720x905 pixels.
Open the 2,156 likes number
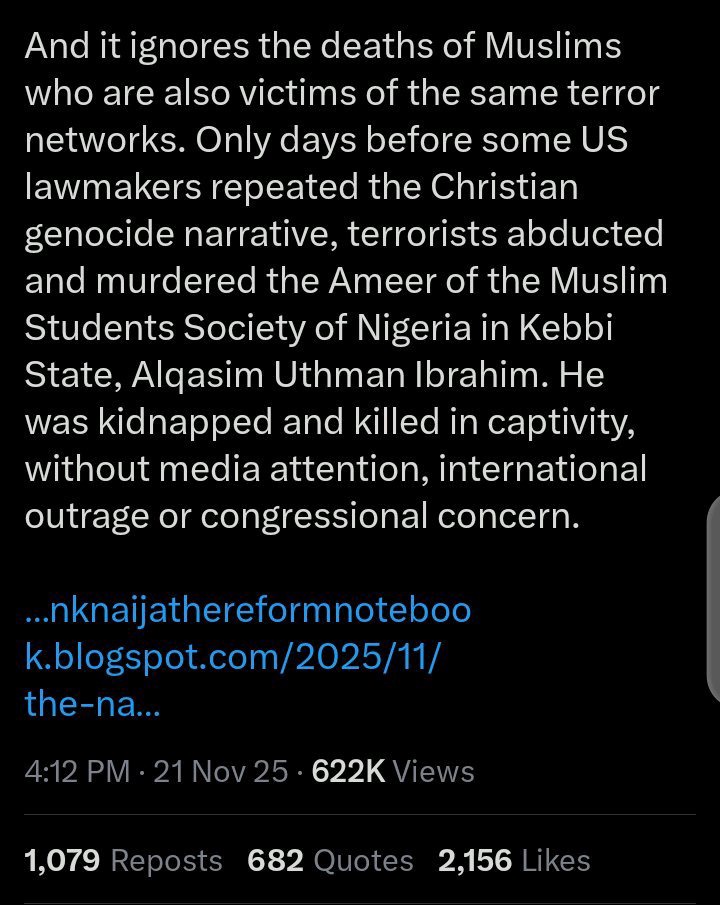click(x=475, y=860)
